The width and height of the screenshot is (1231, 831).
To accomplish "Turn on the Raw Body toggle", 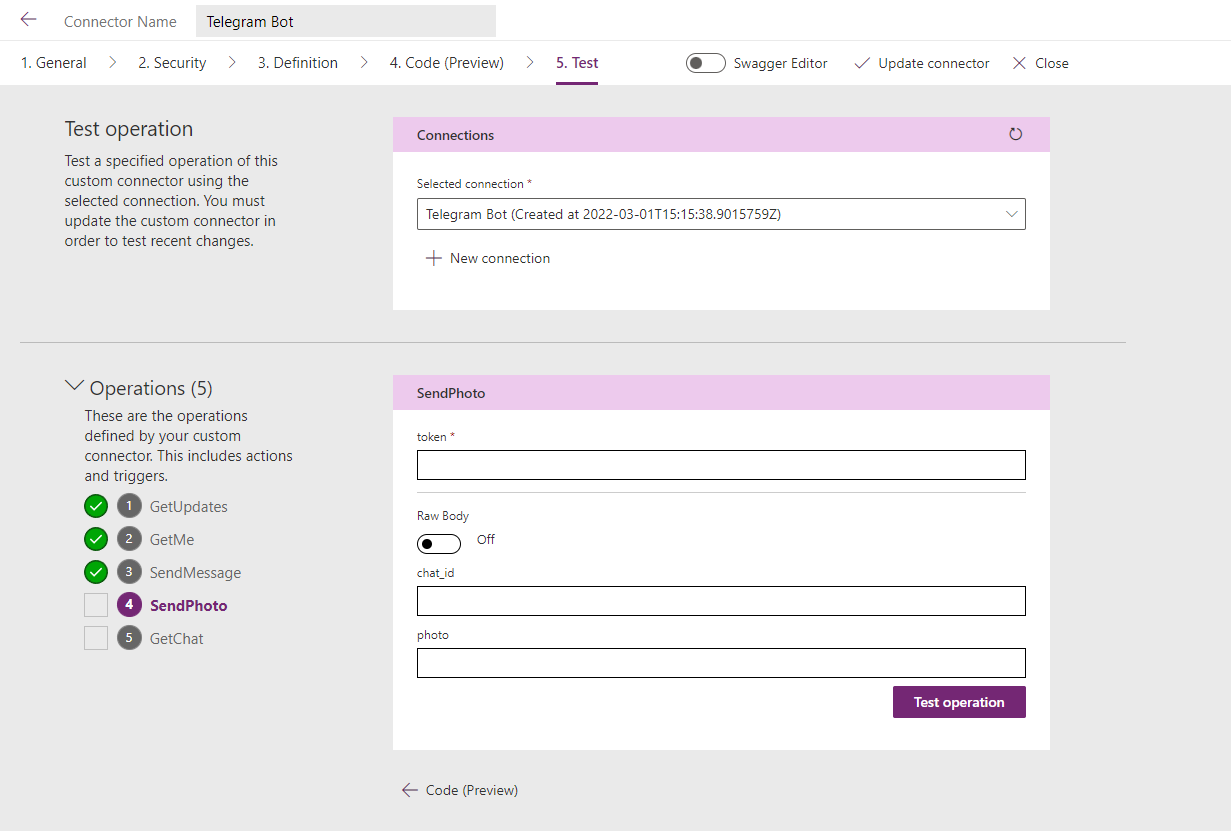I will 439,544.
